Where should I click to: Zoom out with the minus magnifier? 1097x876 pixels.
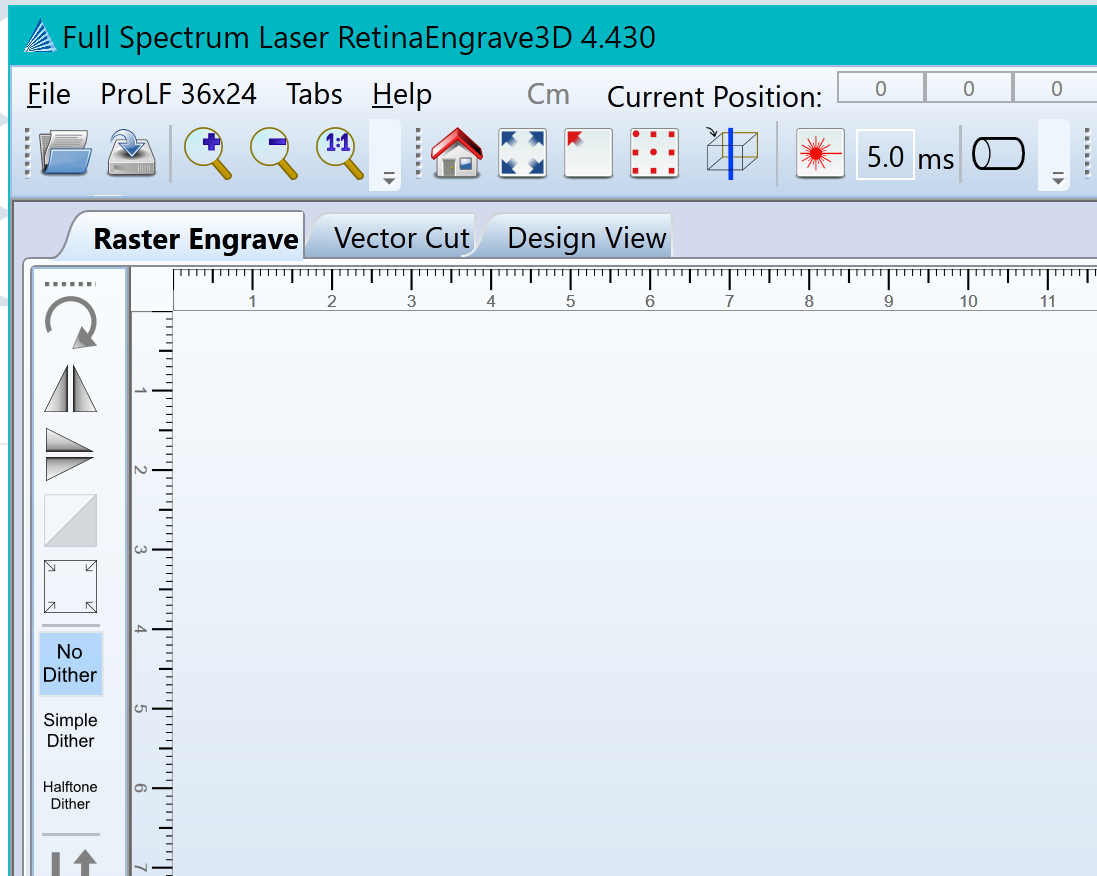click(274, 153)
